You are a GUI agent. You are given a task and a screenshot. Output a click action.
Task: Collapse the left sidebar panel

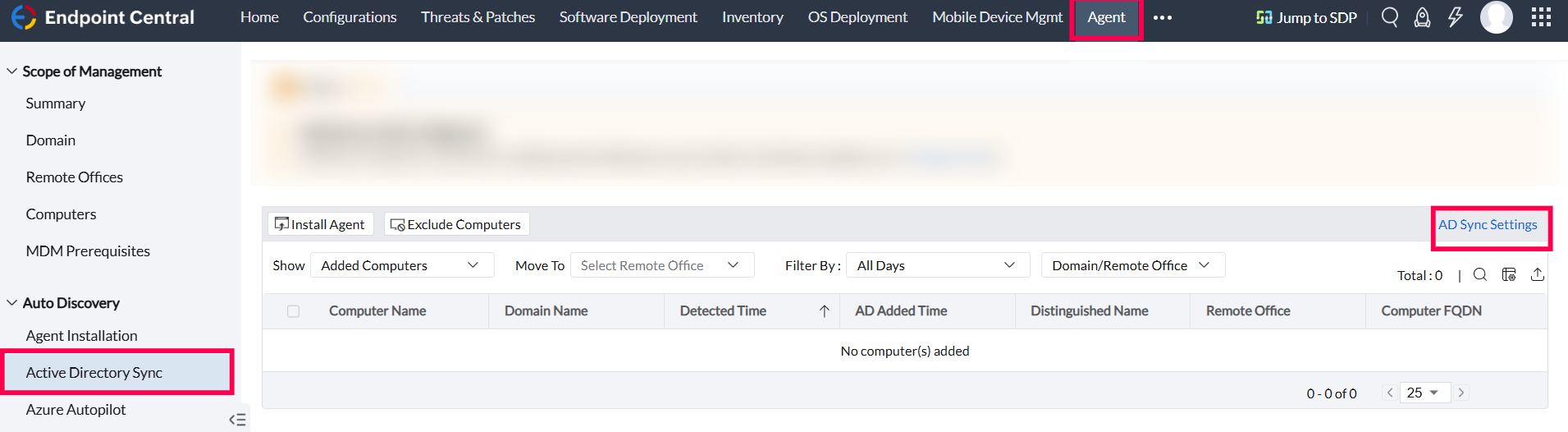(237, 420)
